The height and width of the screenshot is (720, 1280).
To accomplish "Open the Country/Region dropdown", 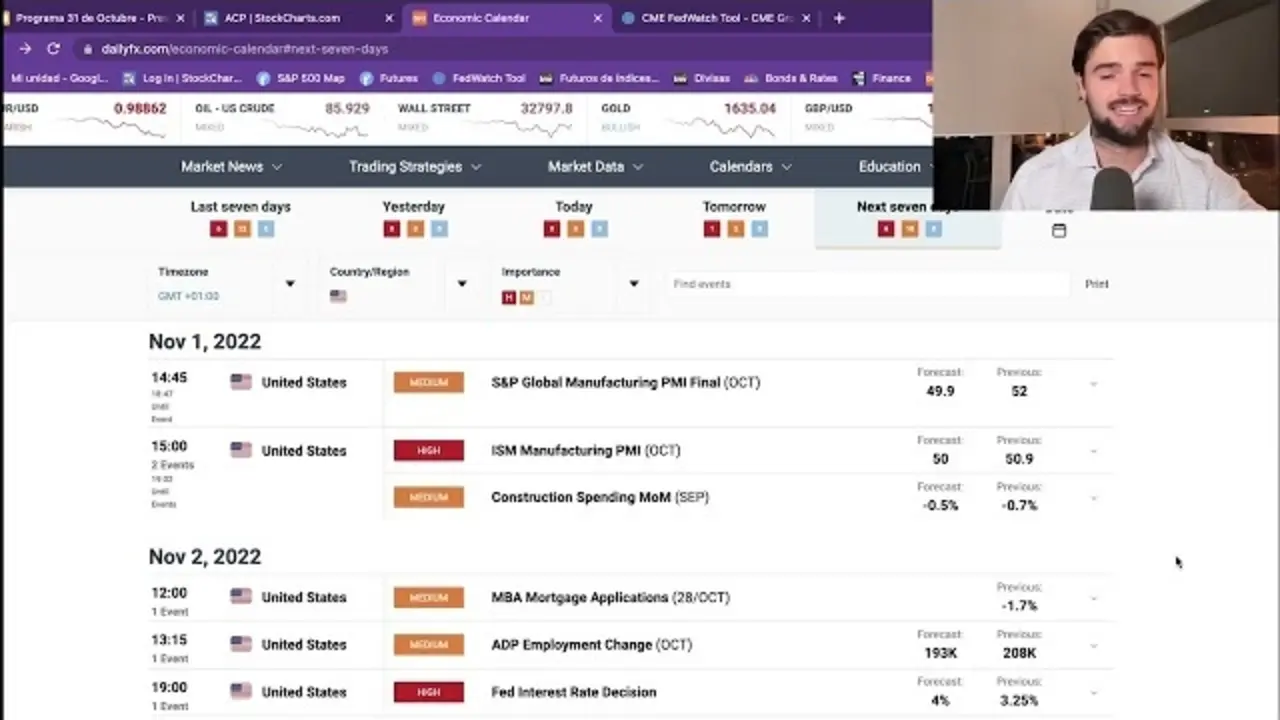I will click(x=461, y=284).
